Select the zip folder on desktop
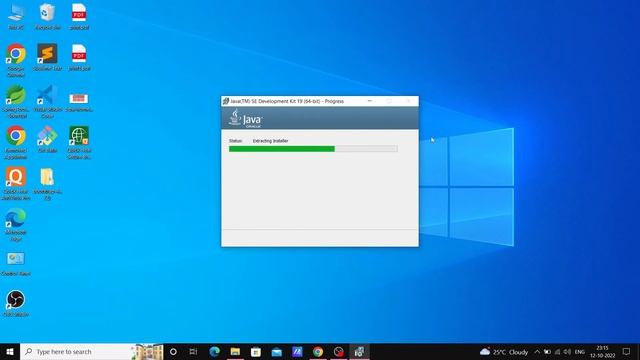 click(x=47, y=183)
